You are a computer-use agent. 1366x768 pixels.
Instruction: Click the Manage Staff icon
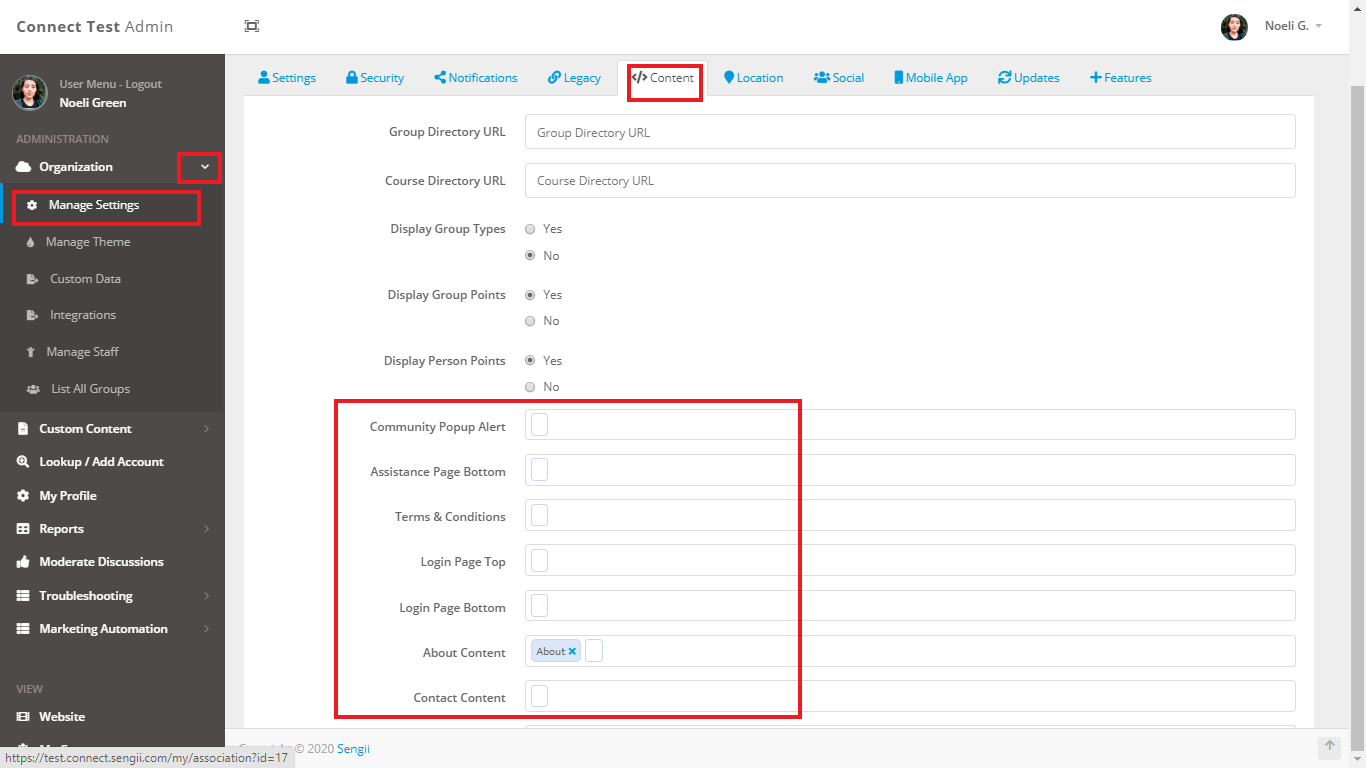[31, 352]
